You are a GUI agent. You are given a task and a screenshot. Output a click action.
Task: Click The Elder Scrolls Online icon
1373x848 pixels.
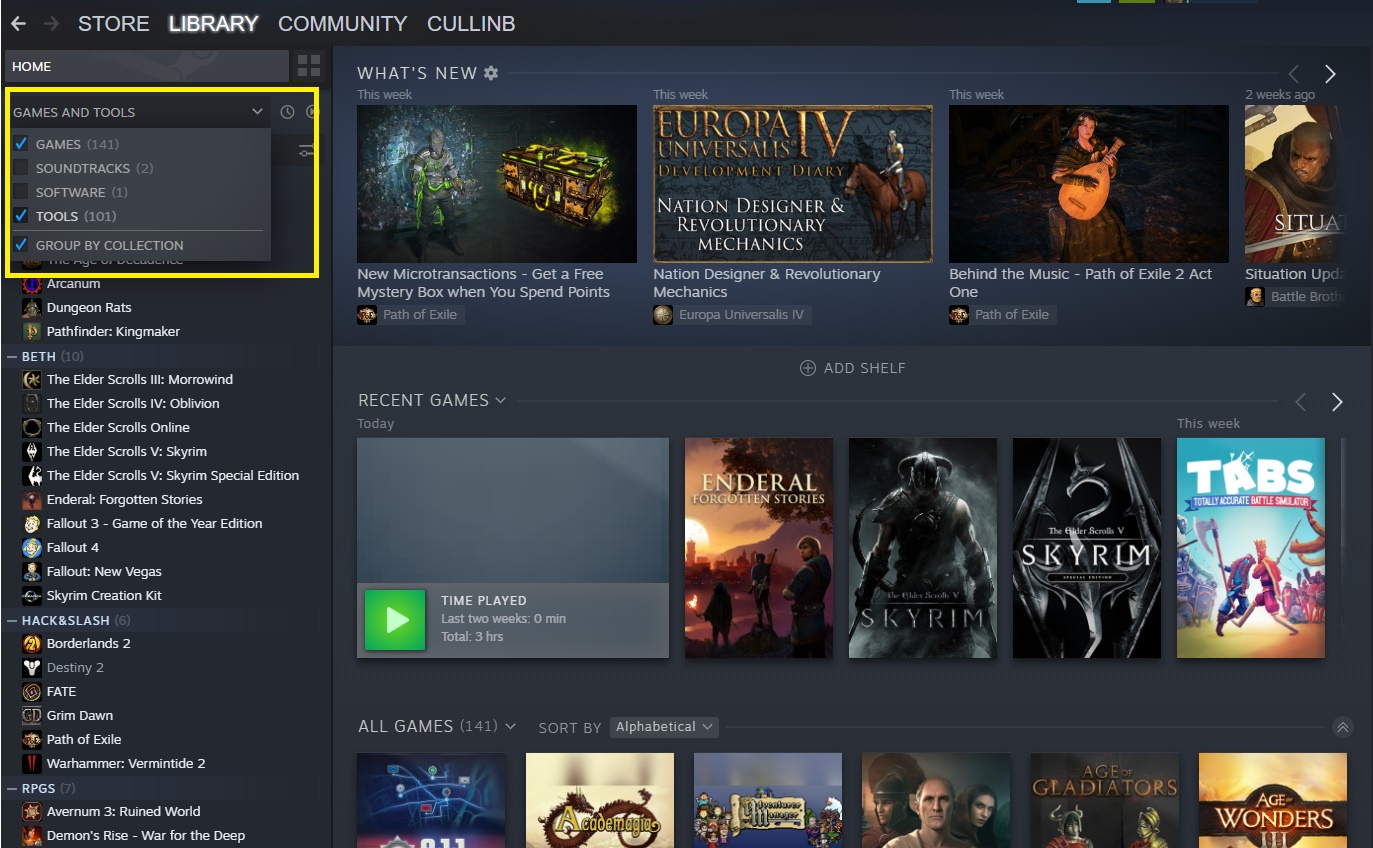32,428
